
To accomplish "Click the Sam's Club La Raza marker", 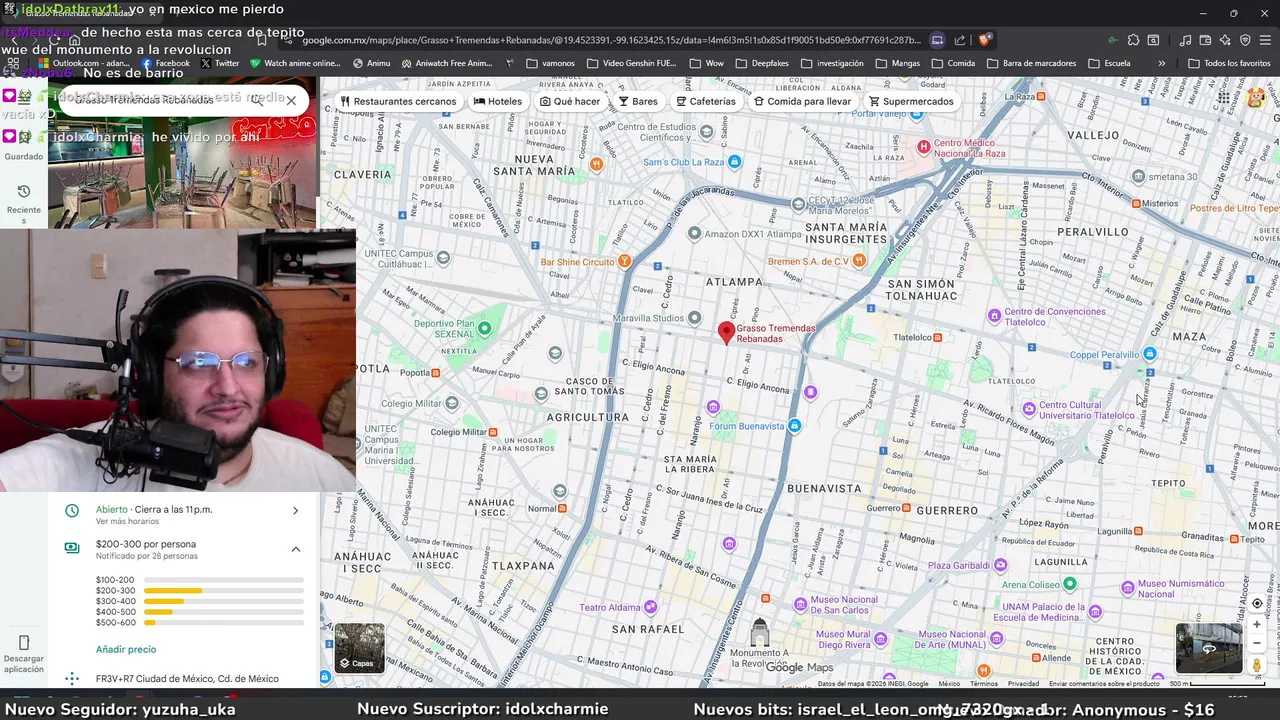I will tap(735, 162).
